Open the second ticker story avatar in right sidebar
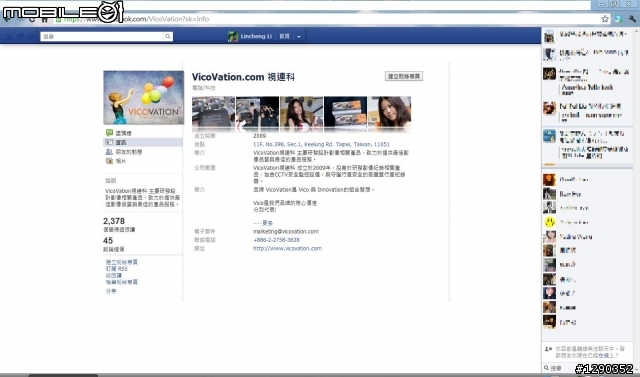This screenshot has height=377, width=640. point(549,54)
